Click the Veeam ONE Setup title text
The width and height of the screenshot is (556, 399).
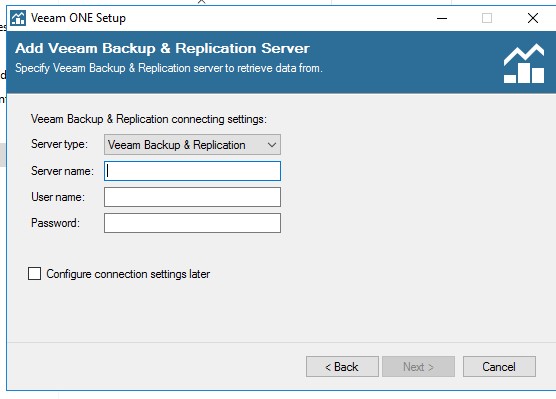78,18
